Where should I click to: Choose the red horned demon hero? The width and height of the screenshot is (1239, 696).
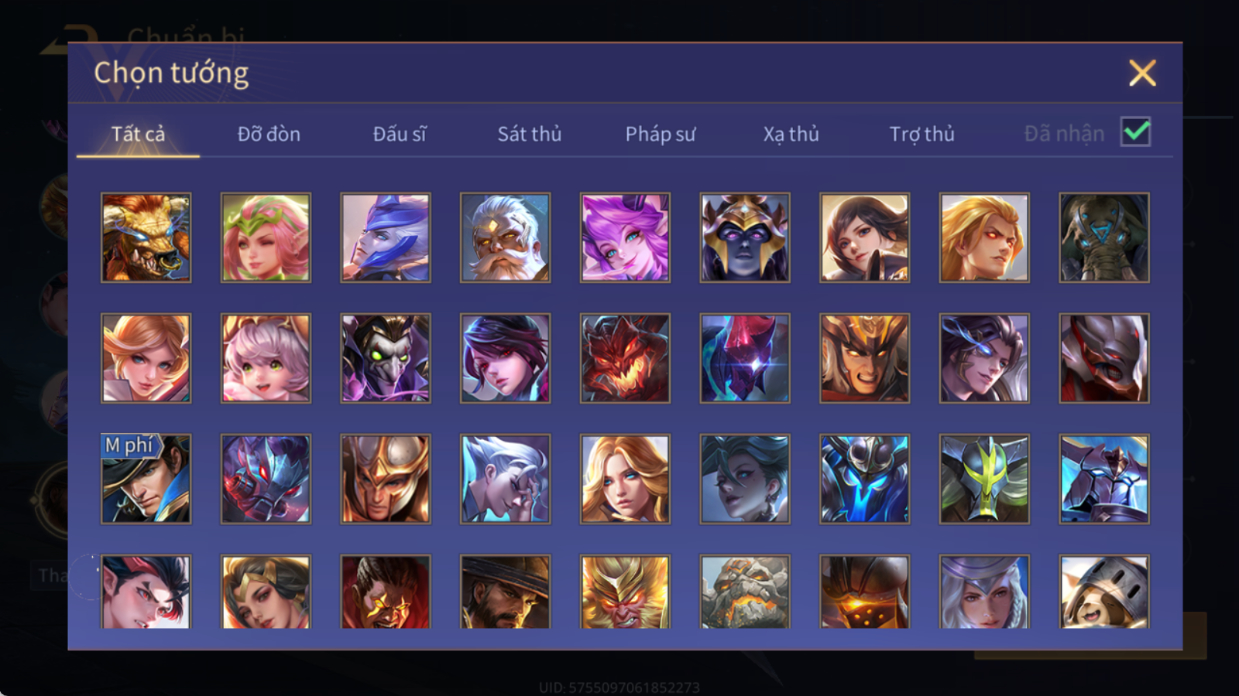click(x=625, y=358)
